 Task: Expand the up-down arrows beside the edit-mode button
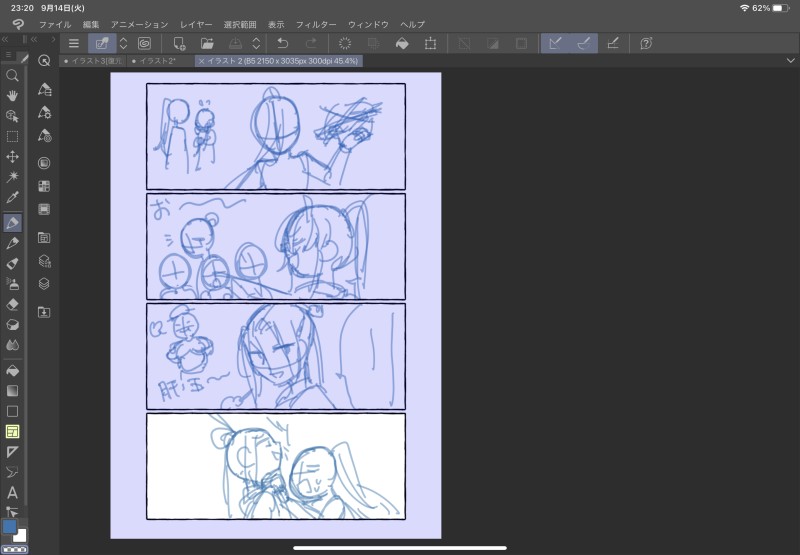123,43
